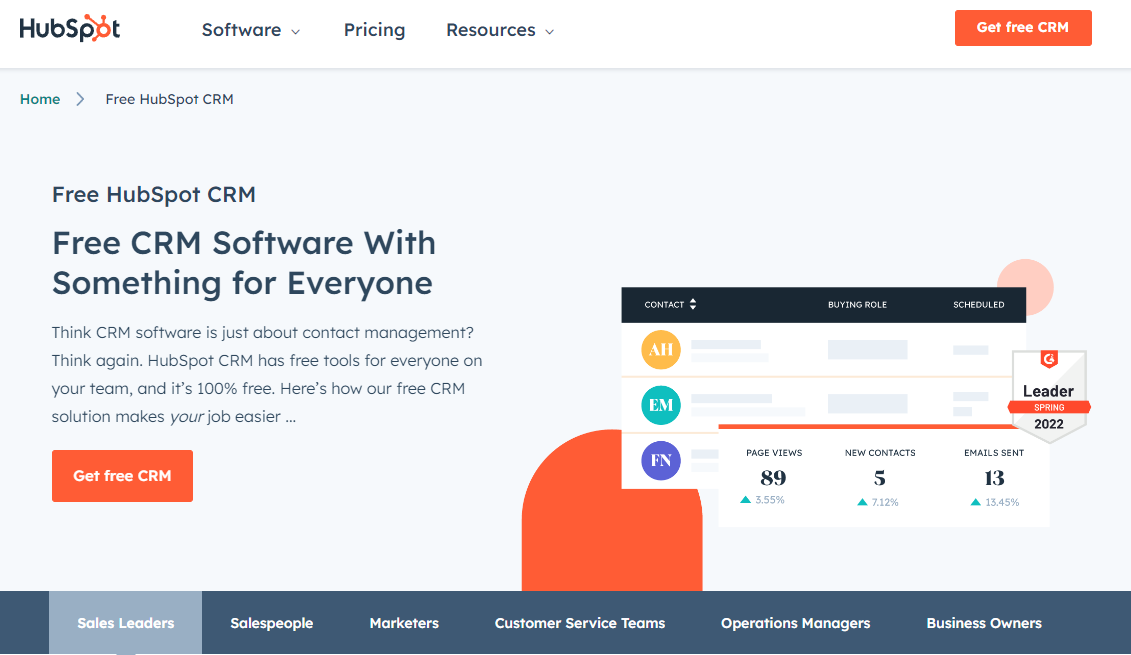
Task: Switch to the Salespeople tab
Action: click(x=271, y=623)
